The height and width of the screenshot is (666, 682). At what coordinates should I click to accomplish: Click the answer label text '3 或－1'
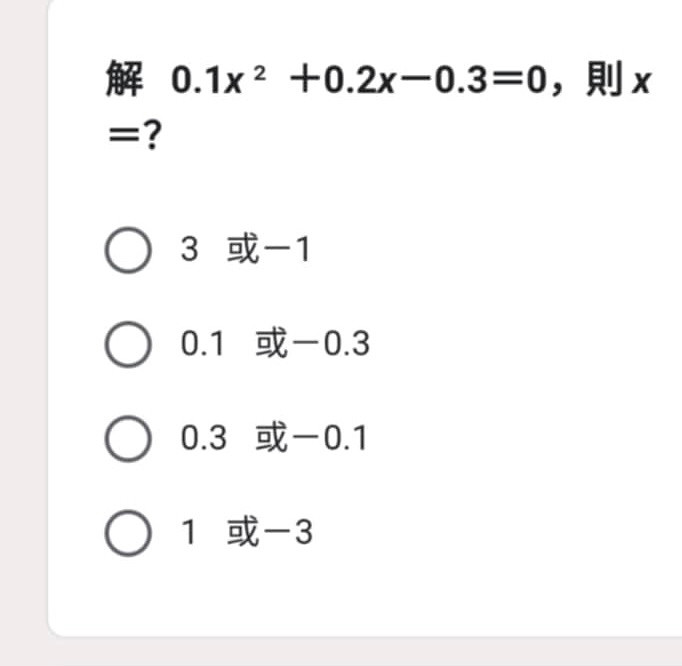(x=246, y=249)
